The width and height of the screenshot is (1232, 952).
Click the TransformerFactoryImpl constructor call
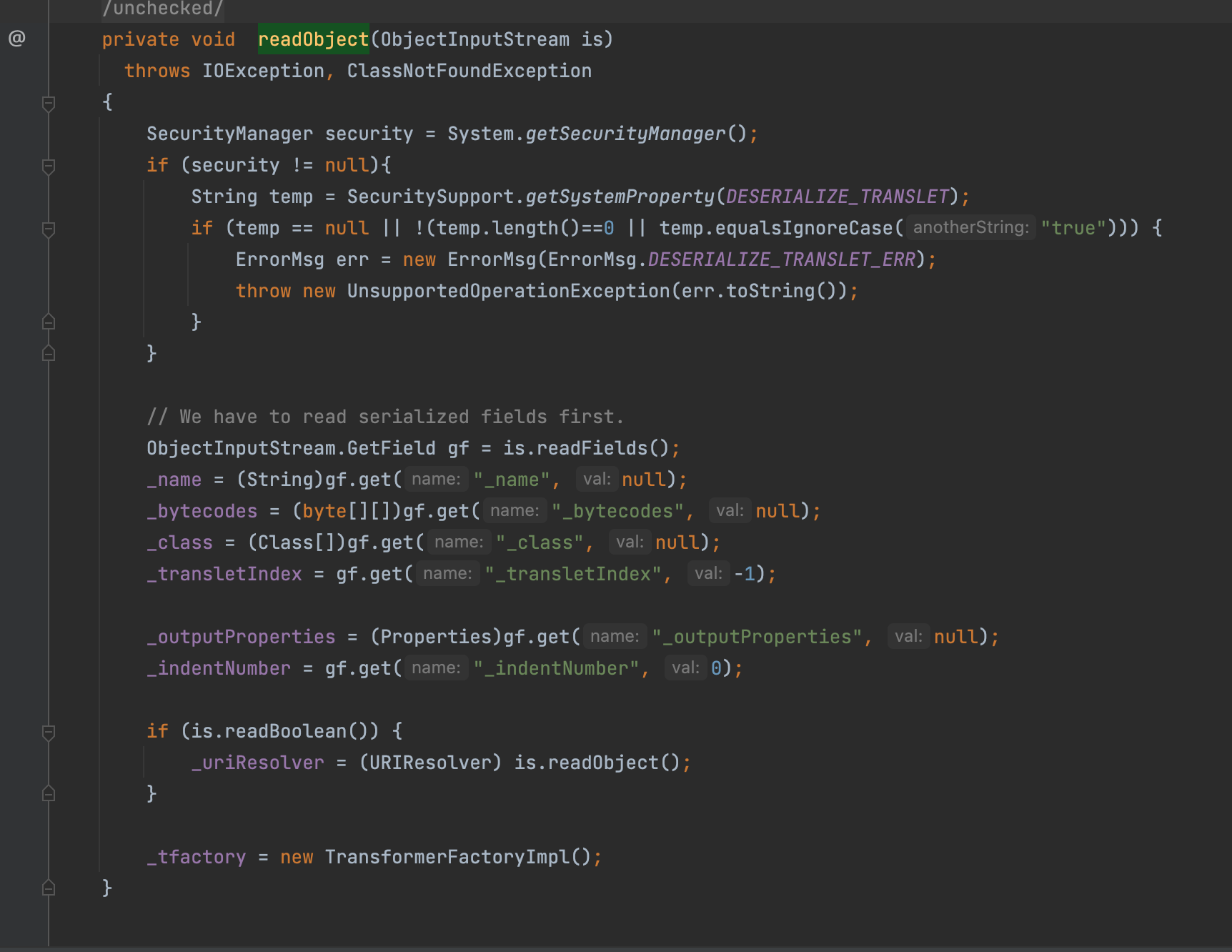[x=447, y=857]
